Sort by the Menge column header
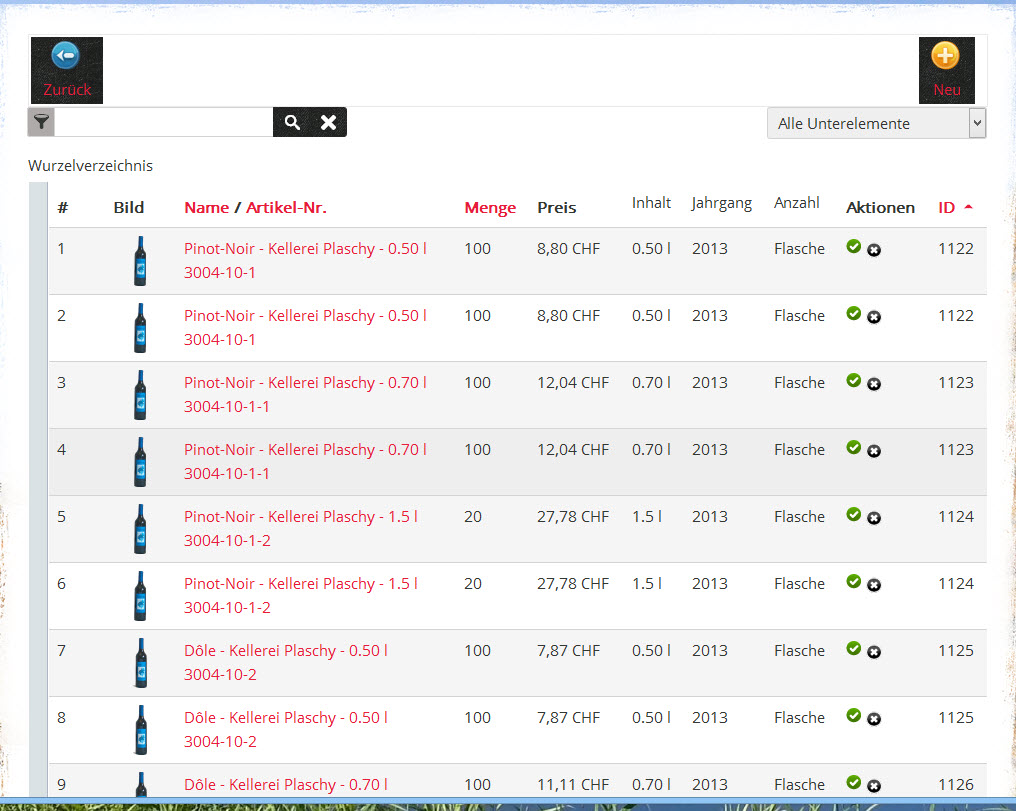 (x=490, y=208)
